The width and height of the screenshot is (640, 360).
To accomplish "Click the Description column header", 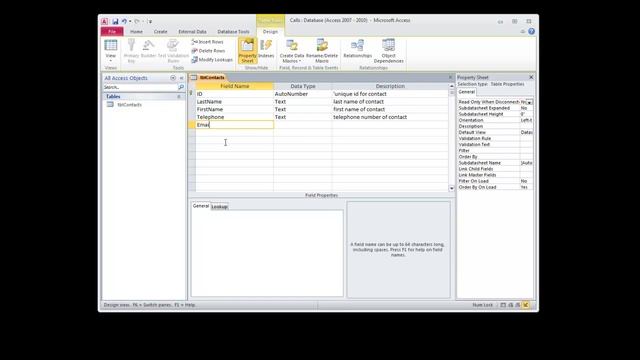I will pos(390,86).
